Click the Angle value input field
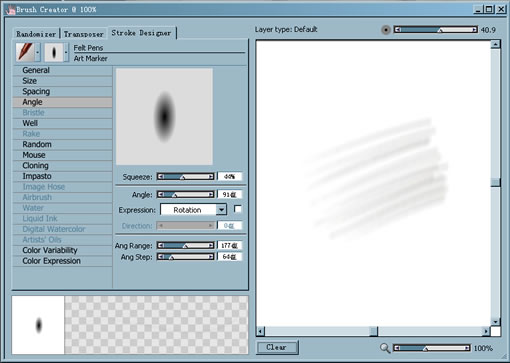The height and width of the screenshot is (363, 510). coord(230,194)
